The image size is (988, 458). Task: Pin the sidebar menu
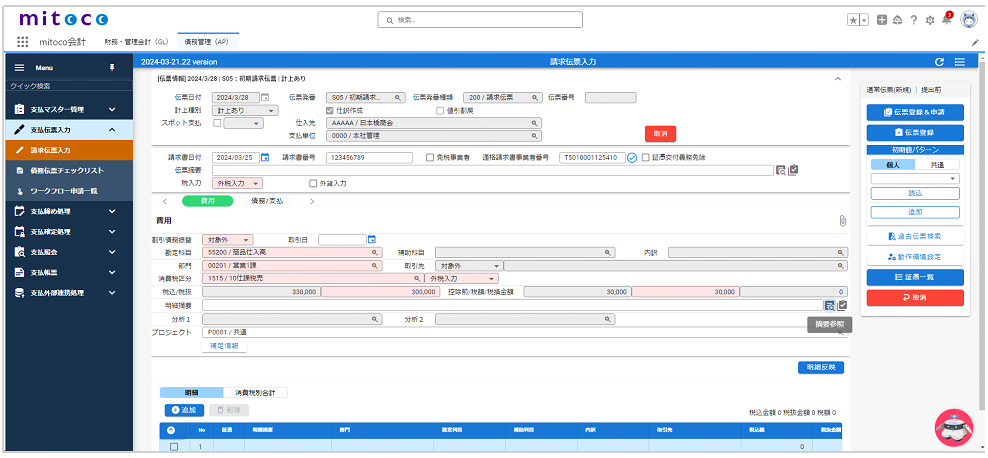(112, 67)
